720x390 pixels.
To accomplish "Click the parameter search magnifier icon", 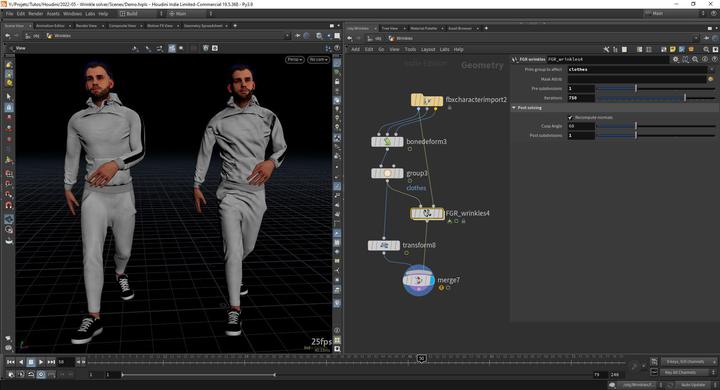I will (695, 59).
